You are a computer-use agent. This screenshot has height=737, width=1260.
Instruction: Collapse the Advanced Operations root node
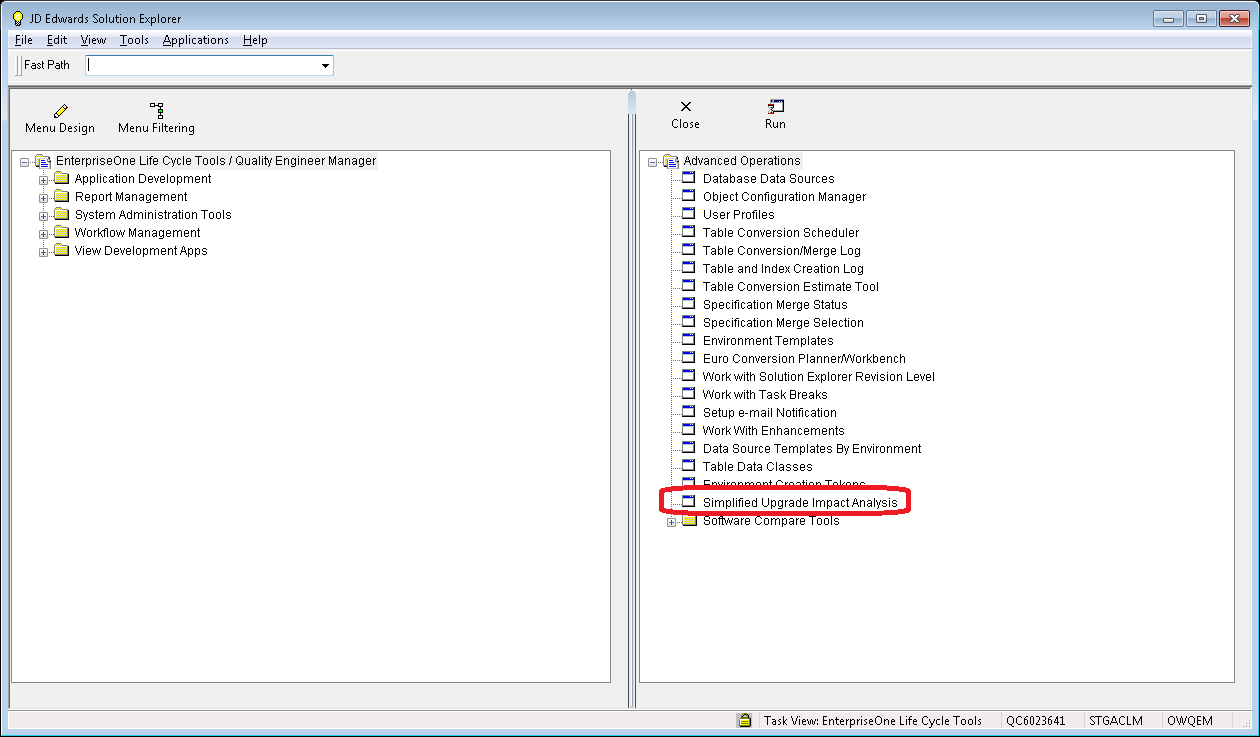[x=653, y=162]
